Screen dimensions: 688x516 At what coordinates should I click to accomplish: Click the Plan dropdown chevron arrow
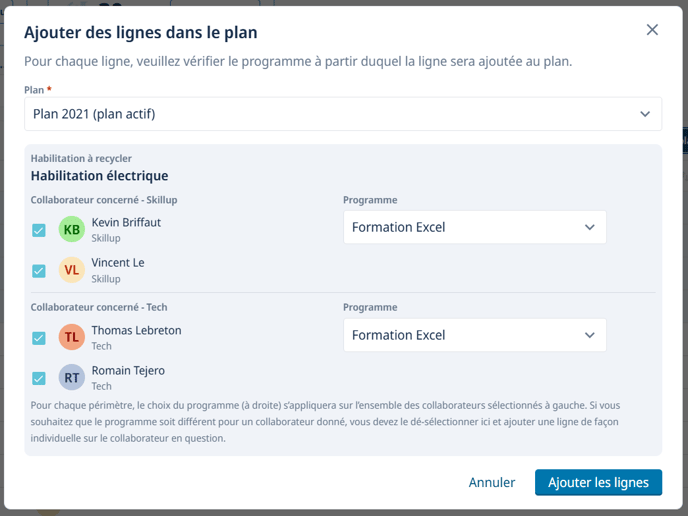[x=645, y=114]
